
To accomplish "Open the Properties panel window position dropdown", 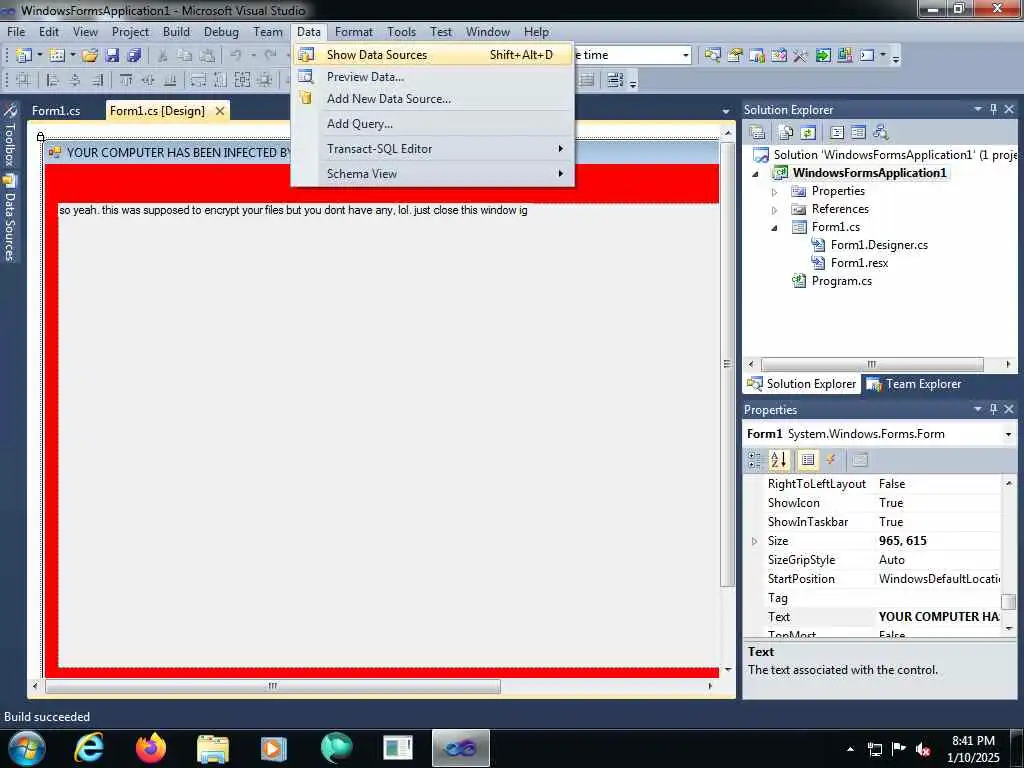I will (x=978, y=409).
